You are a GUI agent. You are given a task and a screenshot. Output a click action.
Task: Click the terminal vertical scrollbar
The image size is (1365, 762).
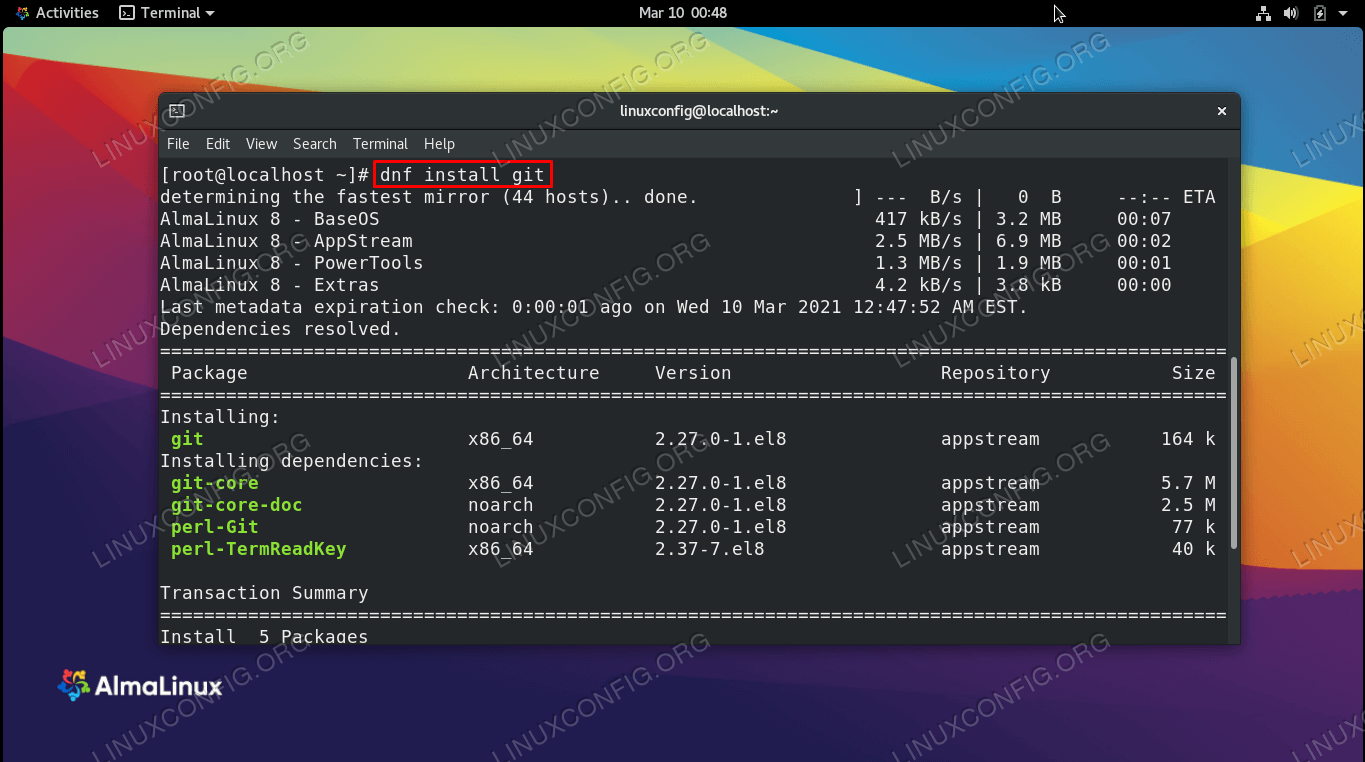pos(1233,452)
